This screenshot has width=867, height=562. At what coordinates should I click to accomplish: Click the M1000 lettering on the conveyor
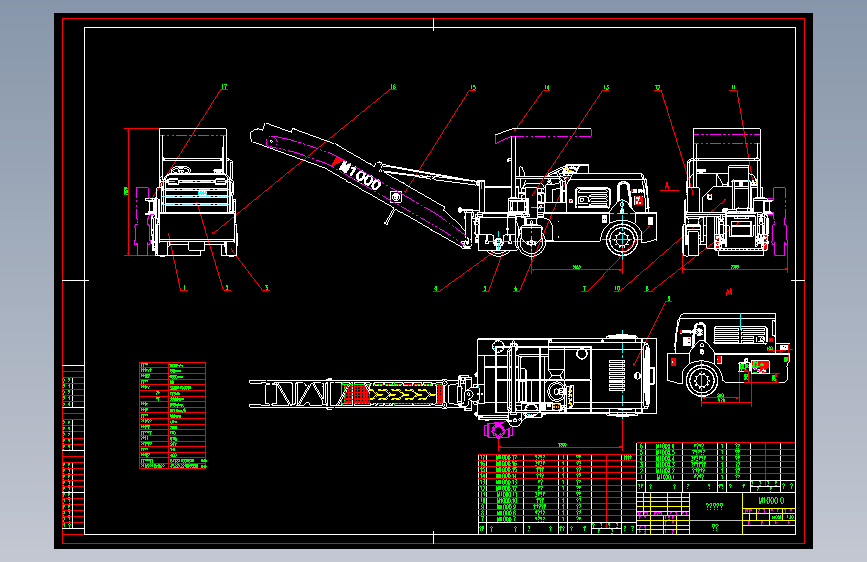click(358, 174)
